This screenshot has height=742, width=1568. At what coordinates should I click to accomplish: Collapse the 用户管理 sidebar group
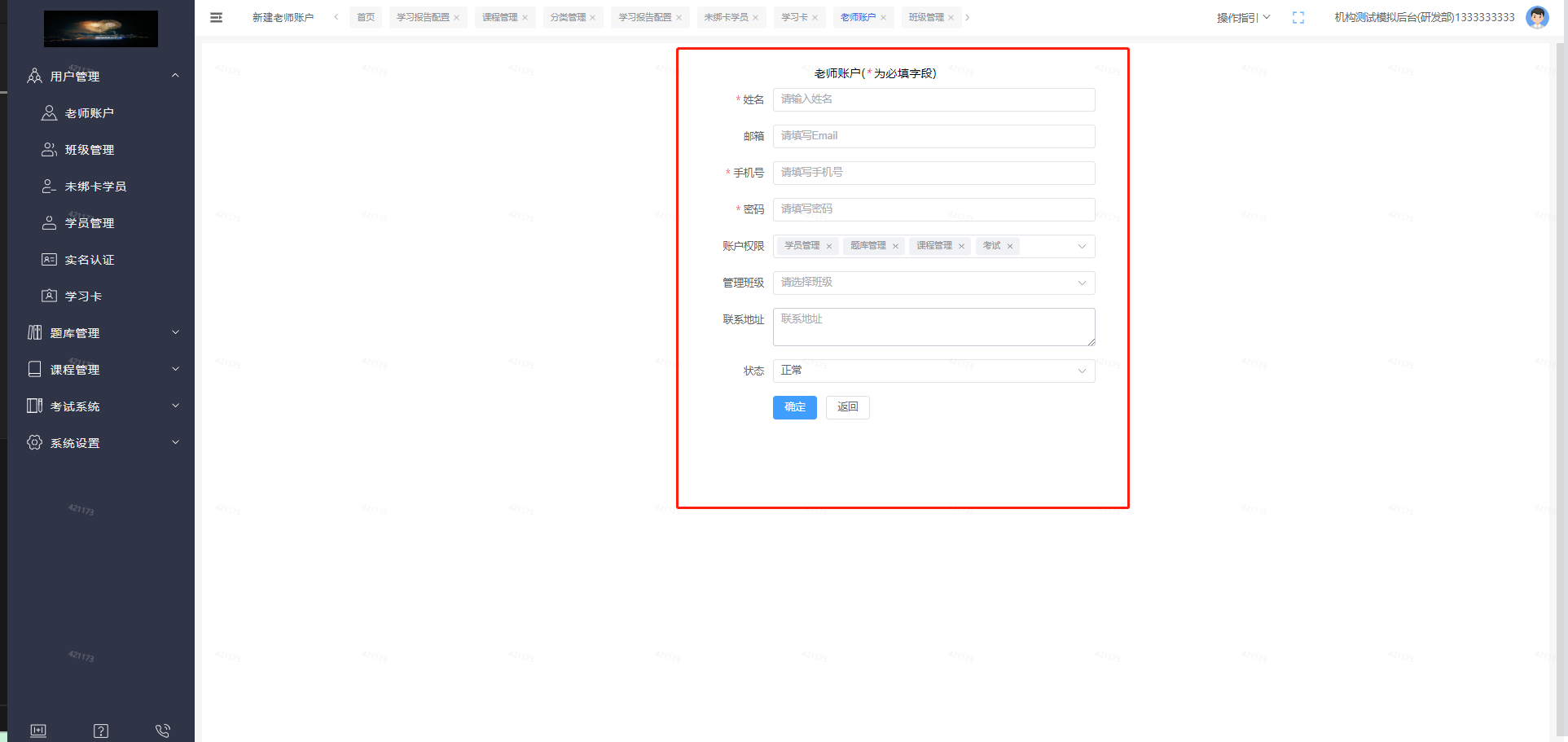pyautogui.click(x=101, y=76)
